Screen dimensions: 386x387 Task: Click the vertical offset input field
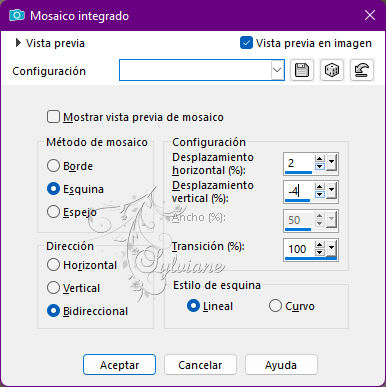[299, 191]
